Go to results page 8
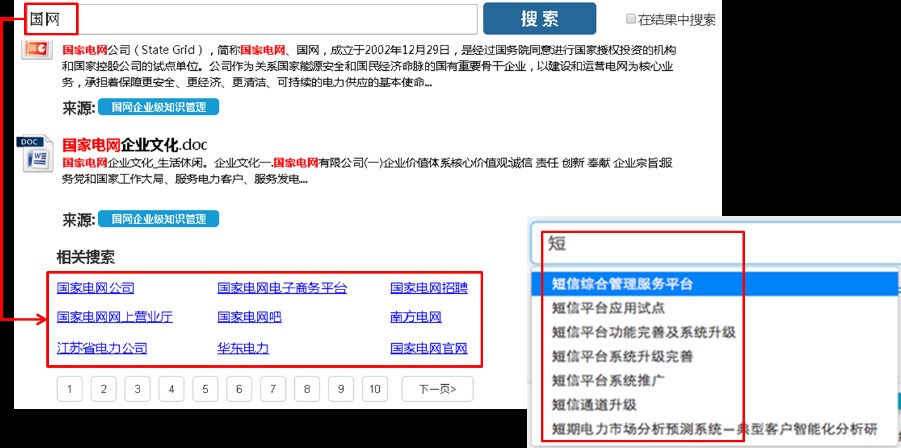Viewport: 901px width, 448px height. pyautogui.click(x=307, y=389)
